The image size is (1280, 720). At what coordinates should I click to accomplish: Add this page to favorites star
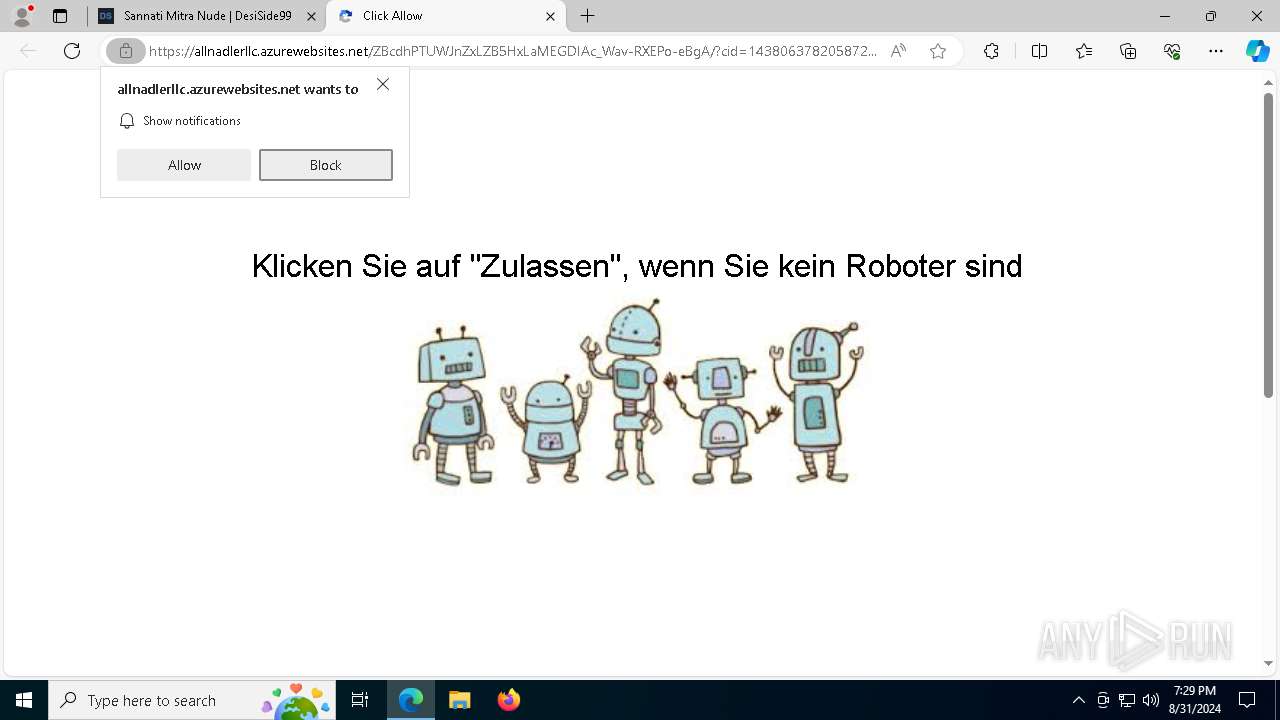point(938,51)
